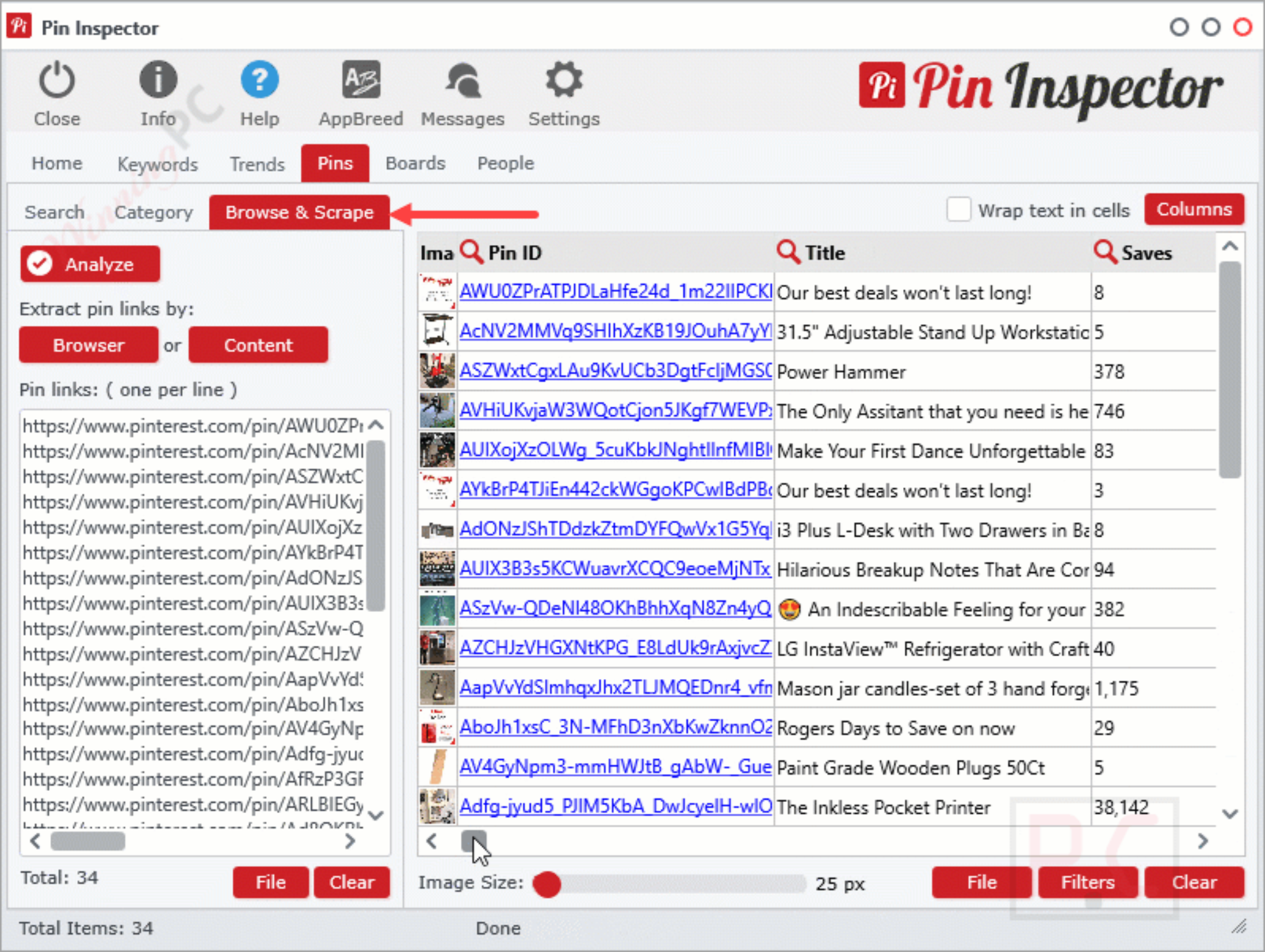Click the Close power icon
Viewport: 1265px width, 952px height.
click(57, 80)
